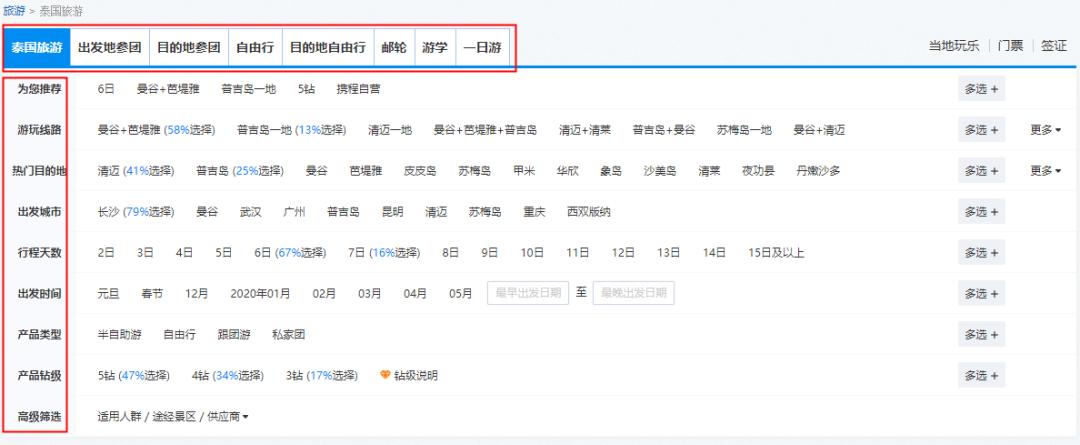The width and height of the screenshot is (1080, 445).
Task: Select trip length 10日
Action: 532,253
